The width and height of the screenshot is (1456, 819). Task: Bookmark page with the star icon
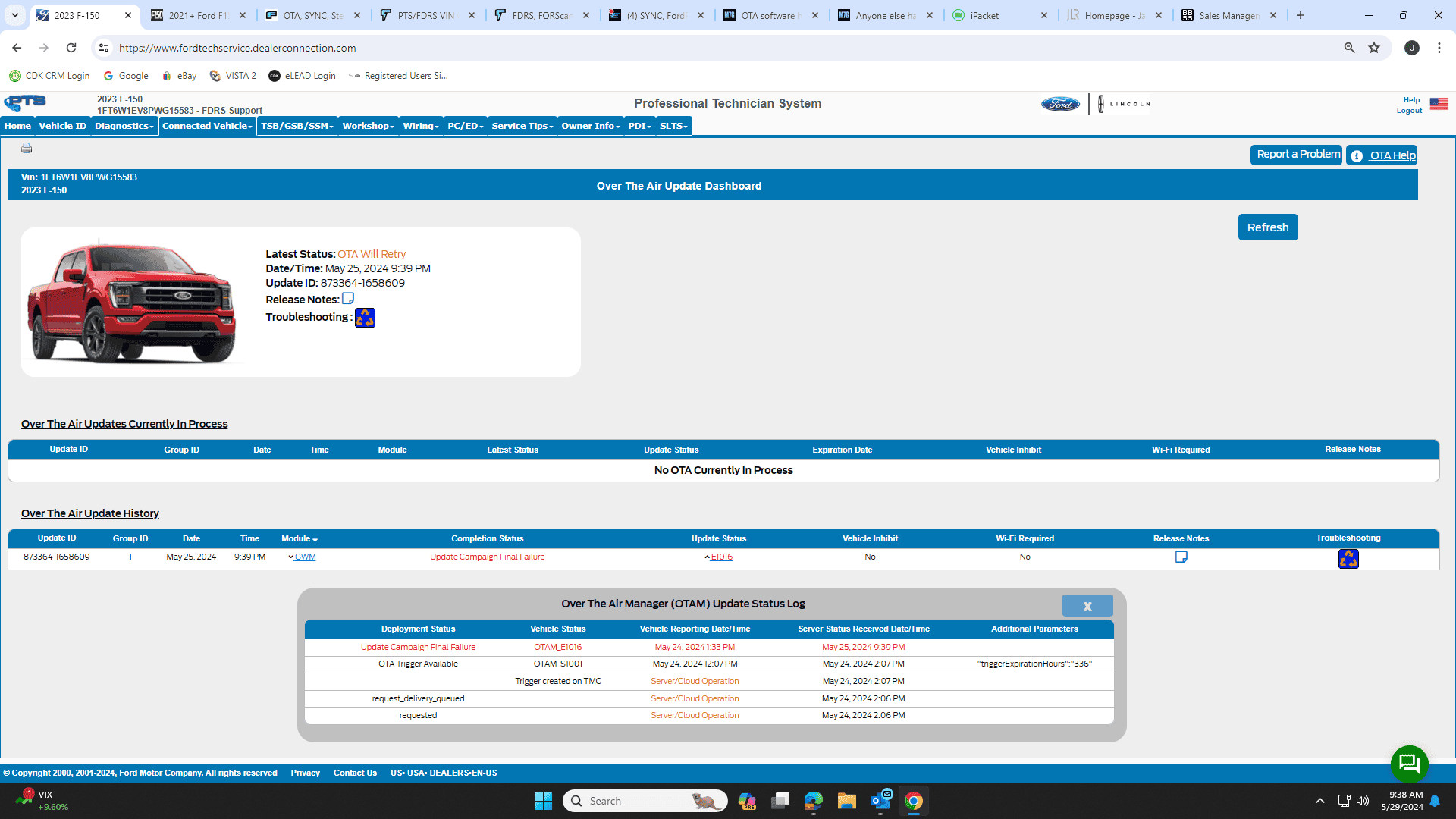click(1374, 48)
